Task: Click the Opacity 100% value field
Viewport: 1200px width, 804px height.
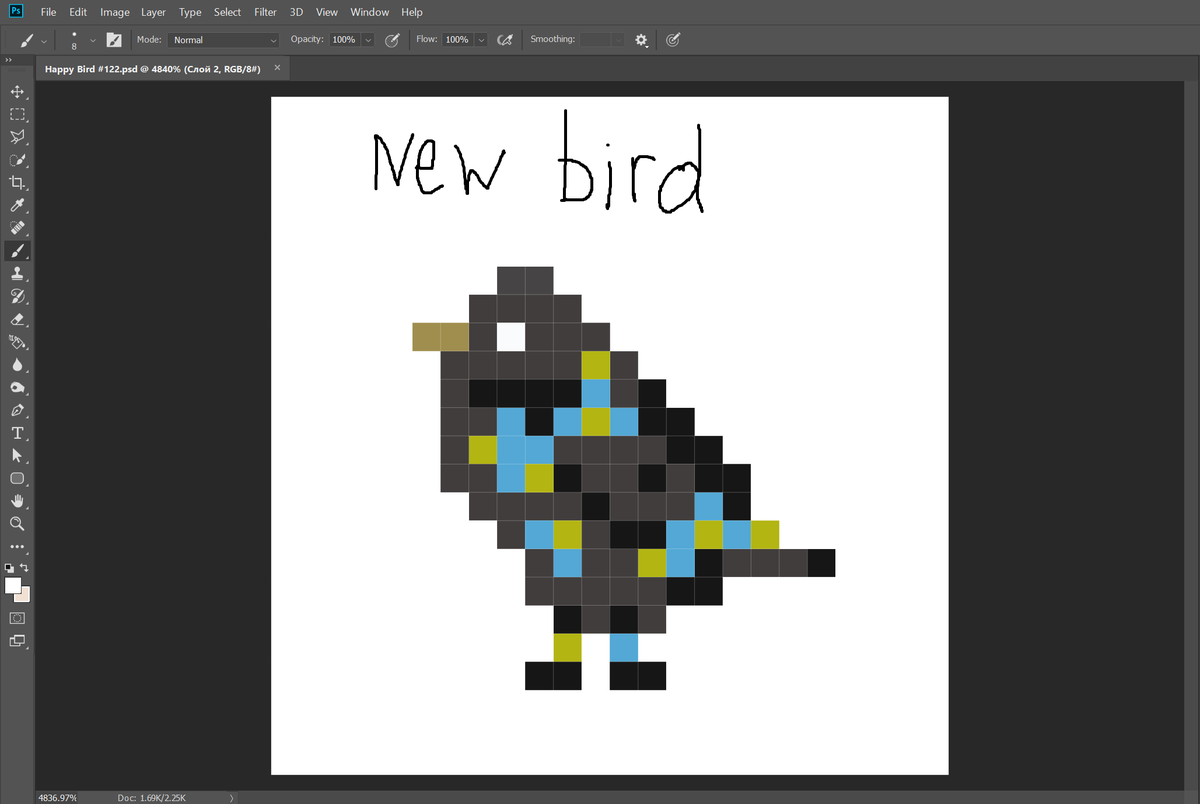Action: click(343, 40)
